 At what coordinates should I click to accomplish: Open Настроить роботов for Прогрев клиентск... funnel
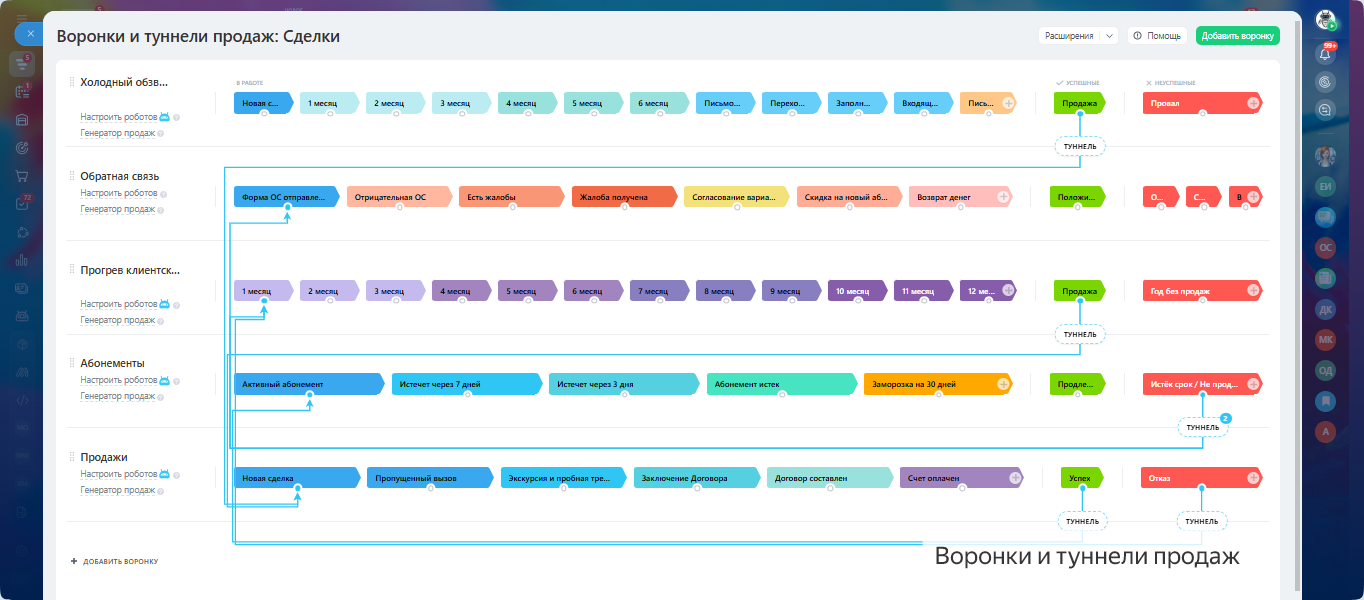(119, 304)
